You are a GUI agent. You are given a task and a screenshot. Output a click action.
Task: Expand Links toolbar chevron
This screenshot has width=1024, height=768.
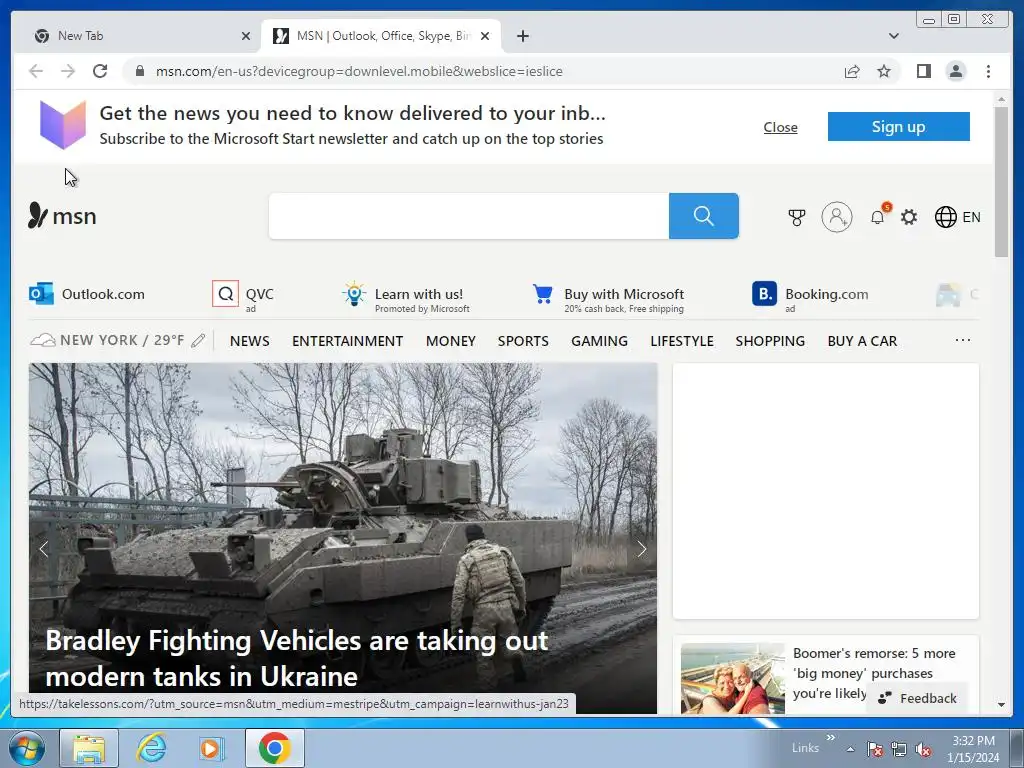[x=831, y=737]
